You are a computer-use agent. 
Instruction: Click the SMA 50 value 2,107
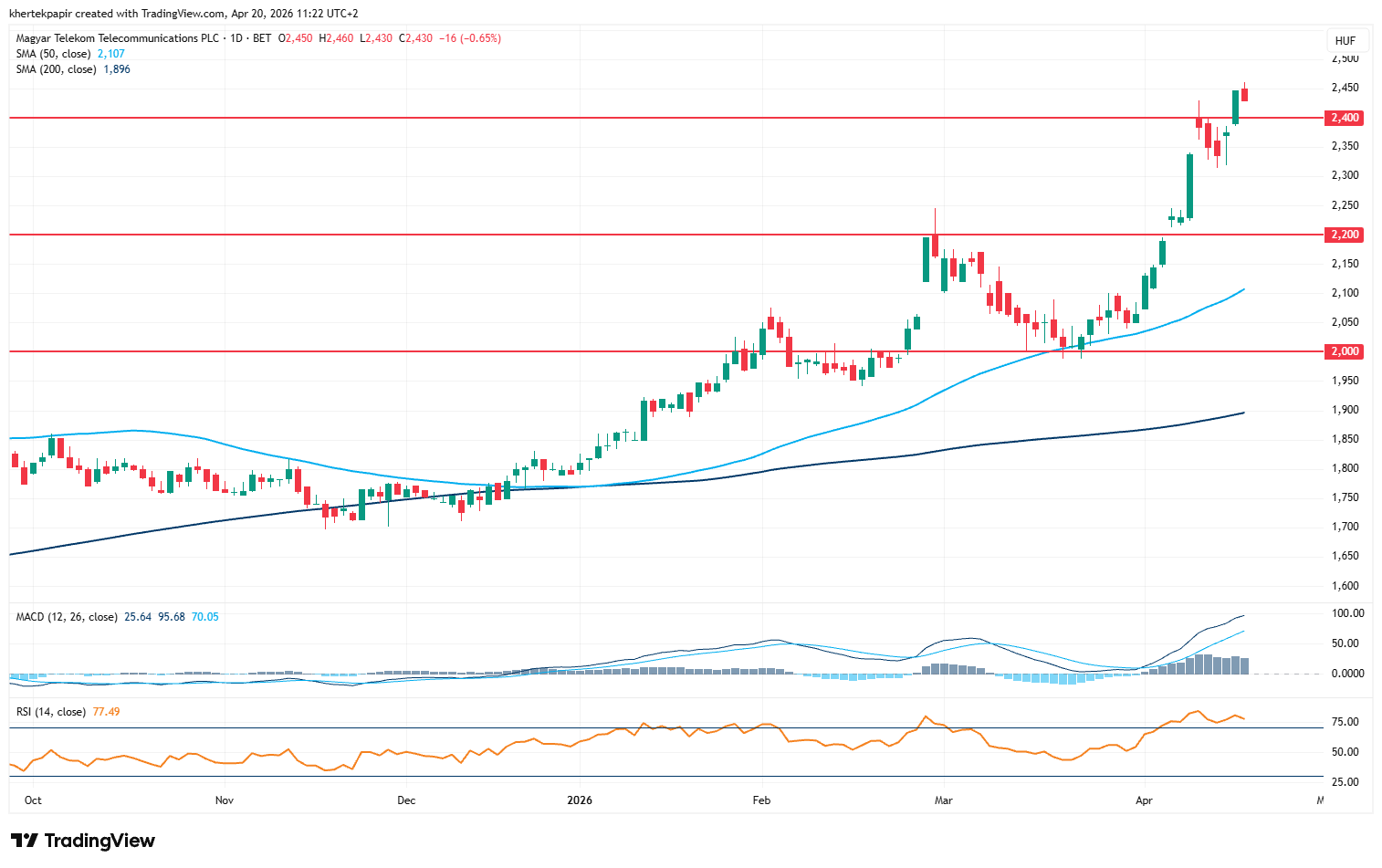point(111,54)
